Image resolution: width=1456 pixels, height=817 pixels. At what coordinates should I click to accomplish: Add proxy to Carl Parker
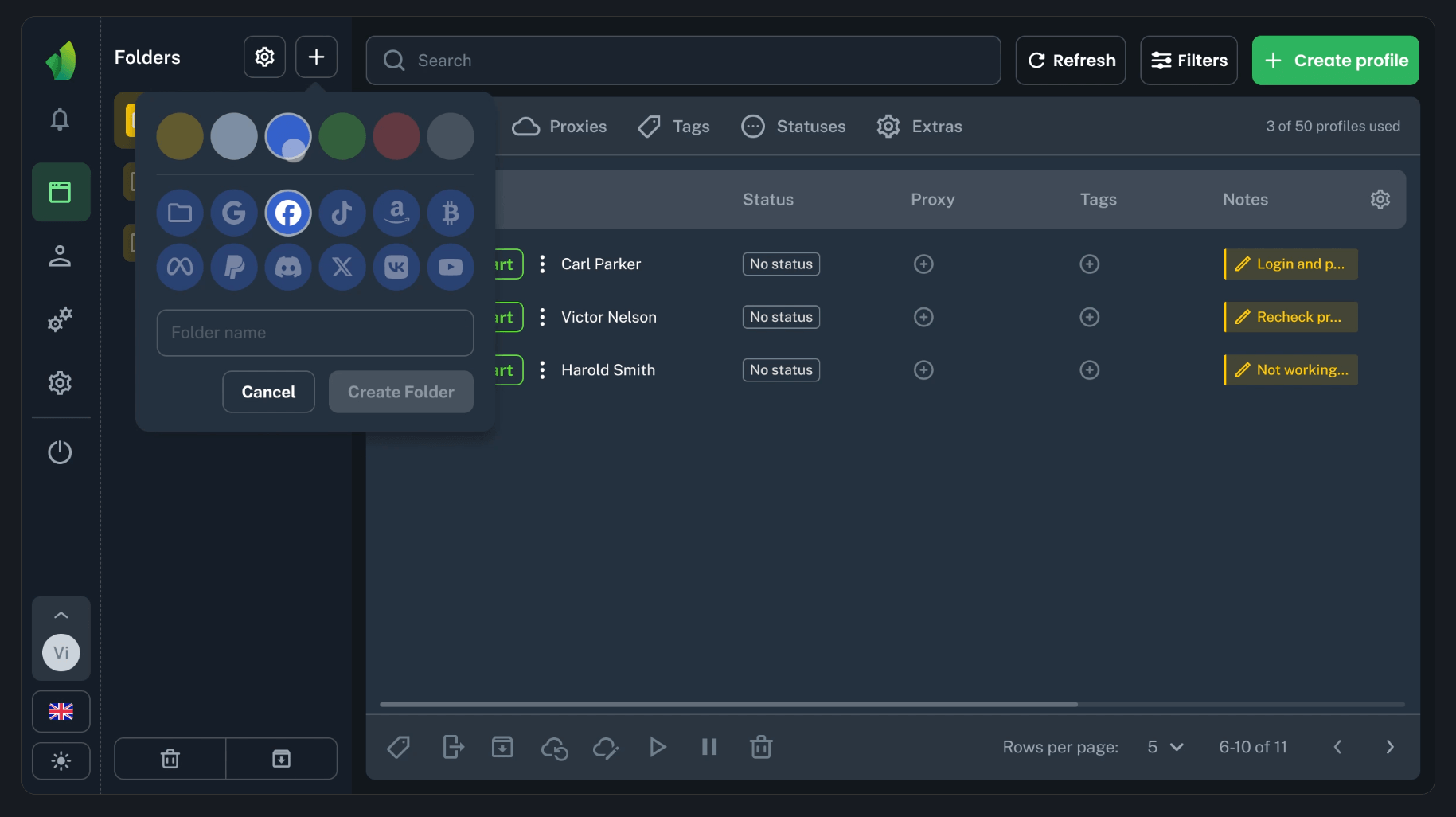tap(923, 264)
